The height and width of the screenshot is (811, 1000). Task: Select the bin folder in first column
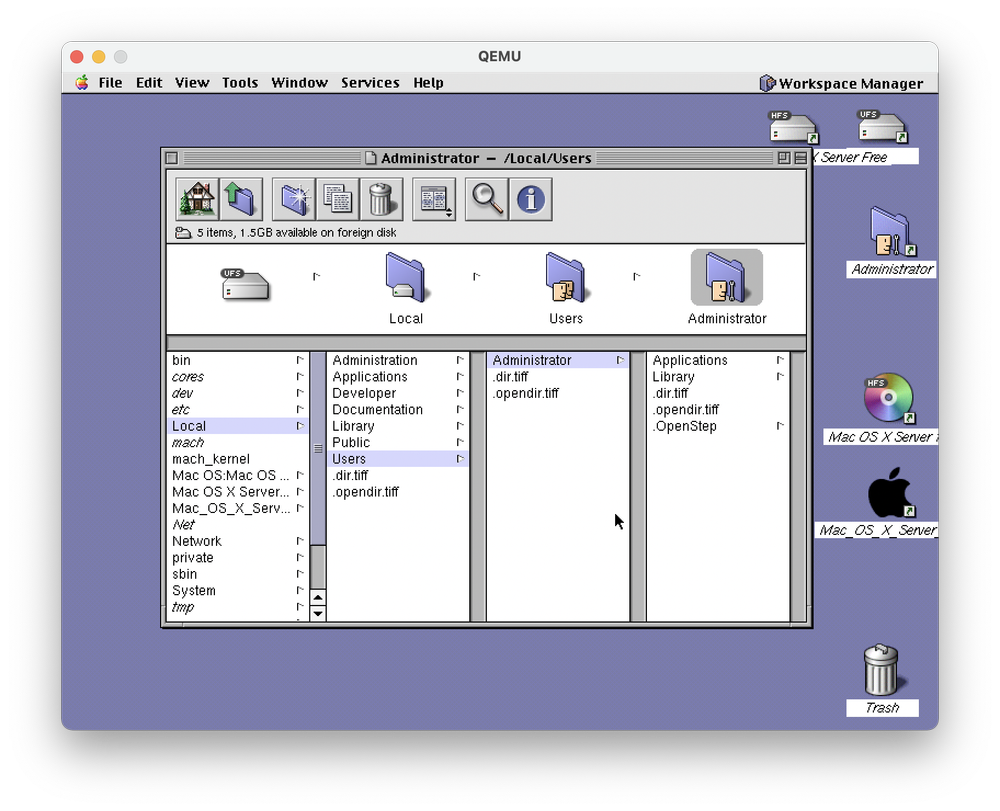click(x=238, y=360)
